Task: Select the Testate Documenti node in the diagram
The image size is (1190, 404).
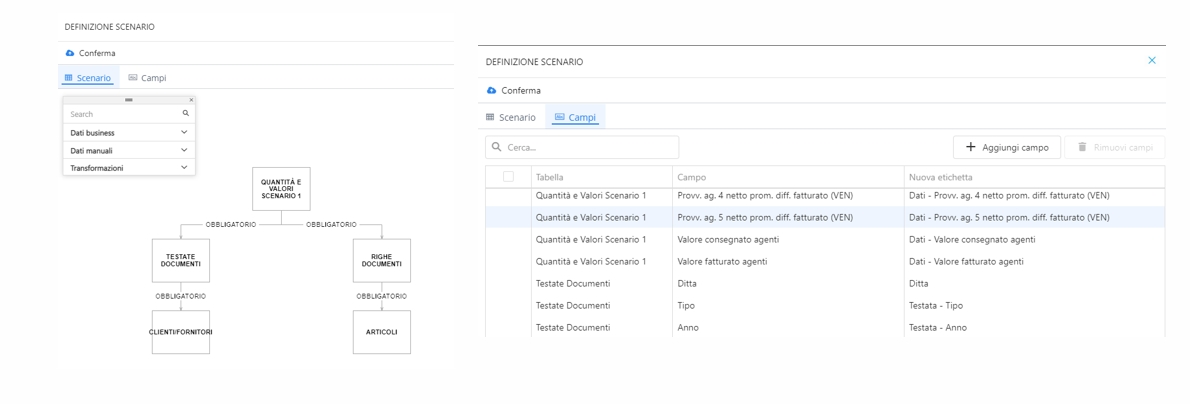Action: coord(181,260)
